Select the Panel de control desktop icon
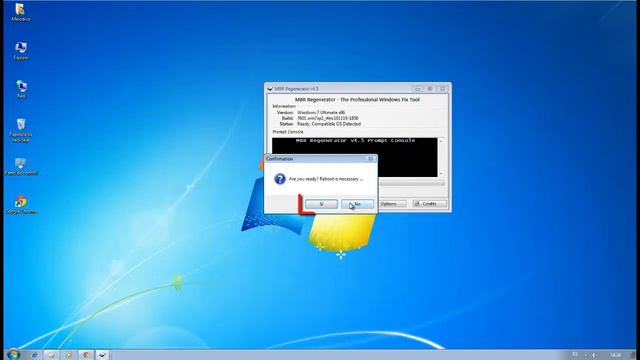The height and width of the screenshot is (360, 640). pos(21,167)
